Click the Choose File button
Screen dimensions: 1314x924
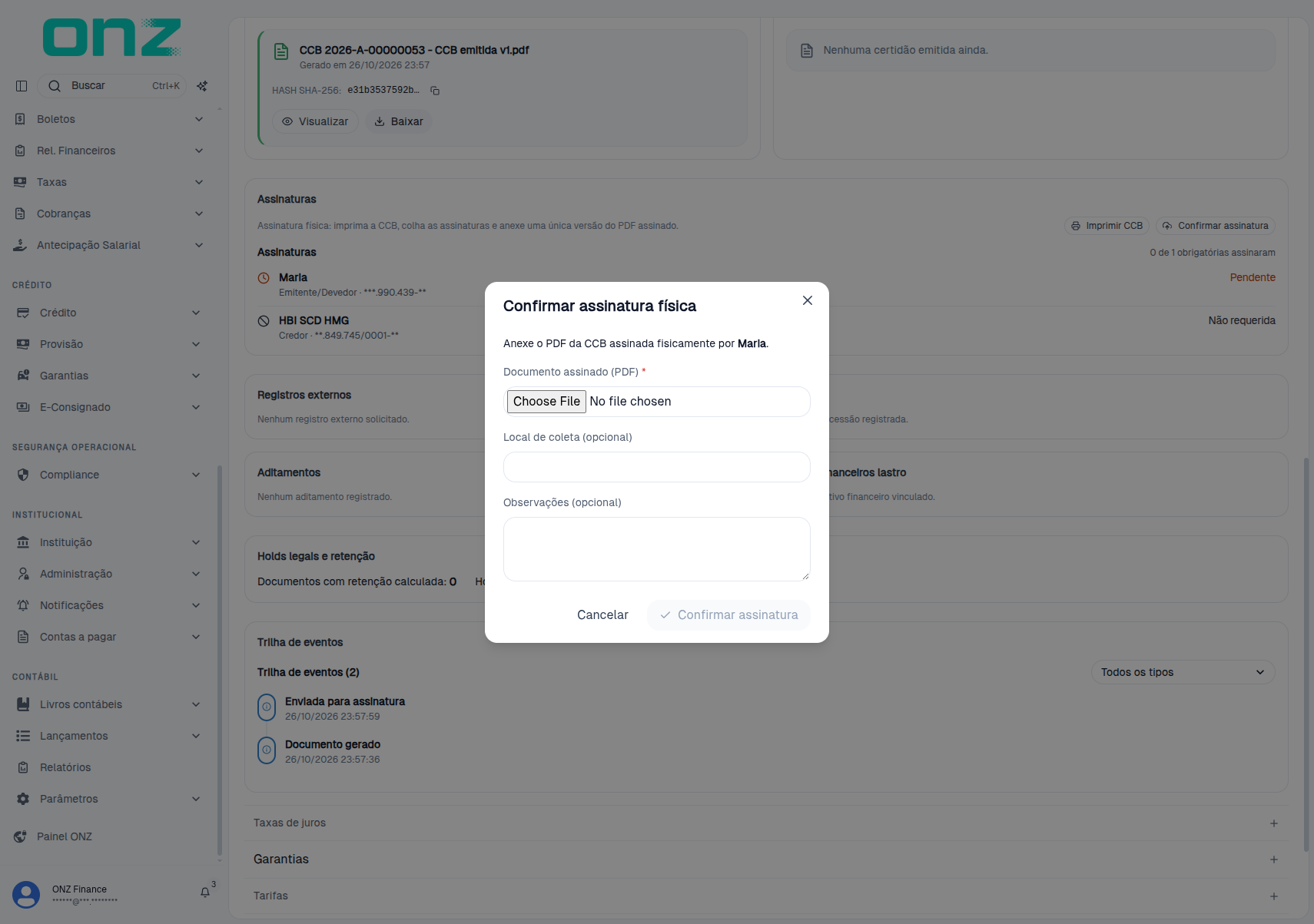(x=546, y=402)
